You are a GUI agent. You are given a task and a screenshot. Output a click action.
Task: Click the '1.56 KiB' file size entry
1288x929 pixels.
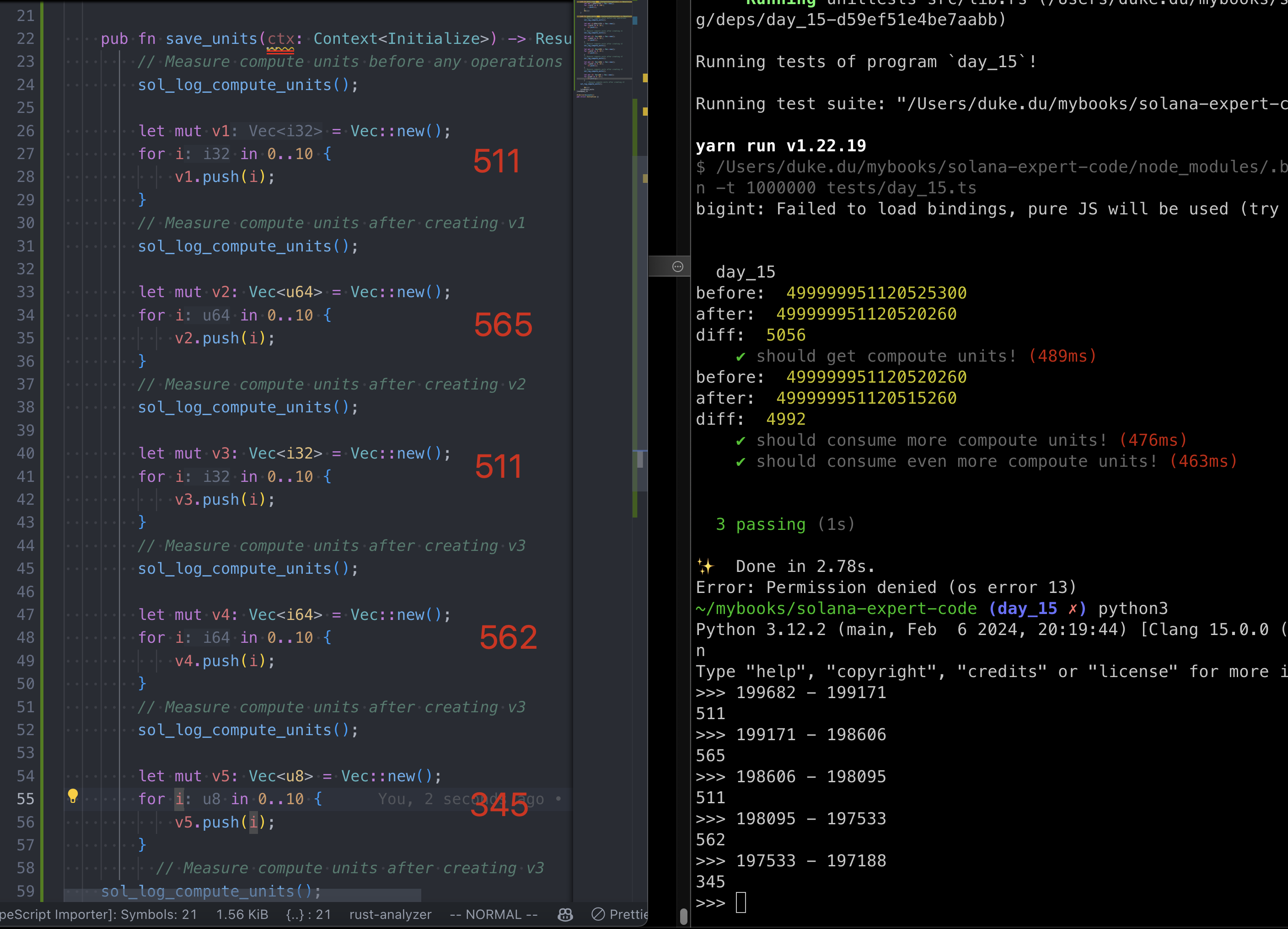tap(242, 914)
